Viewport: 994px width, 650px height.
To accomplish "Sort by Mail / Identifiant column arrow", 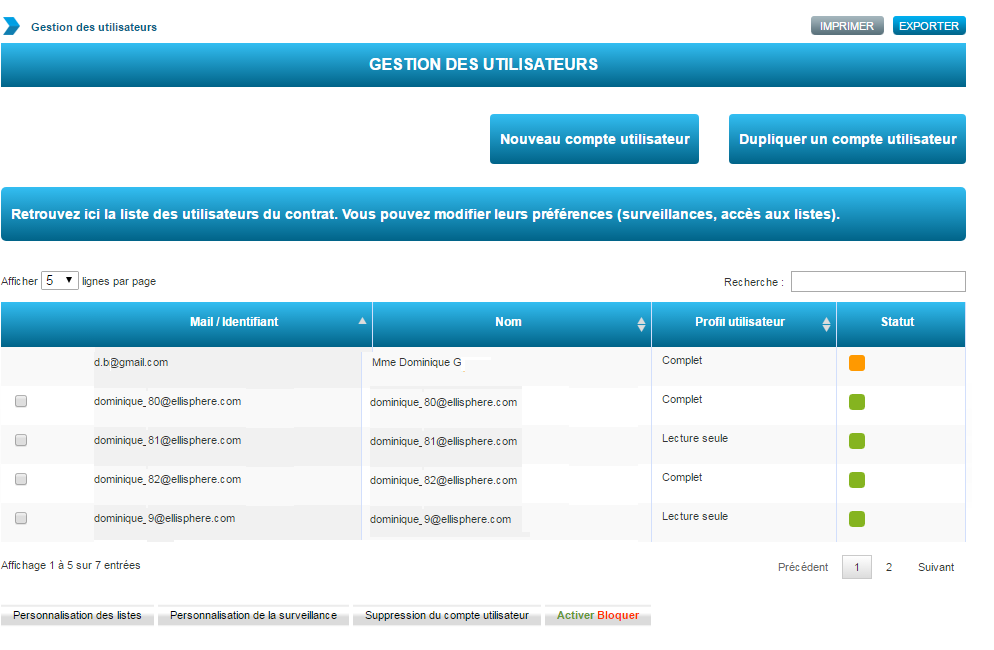I will [362, 322].
